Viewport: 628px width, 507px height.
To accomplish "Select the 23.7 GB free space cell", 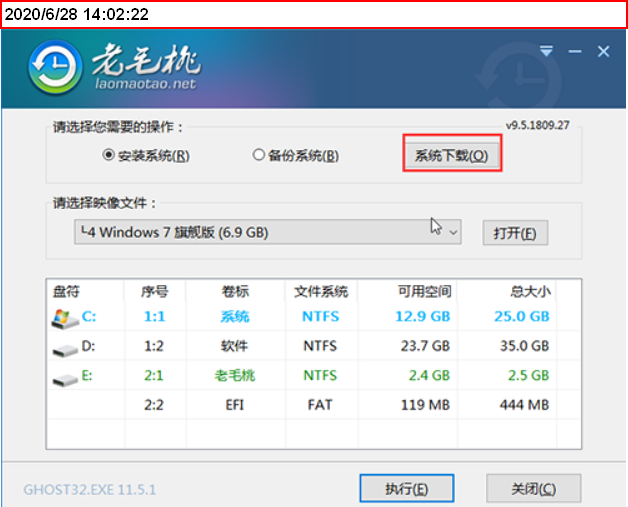I will pos(425,346).
